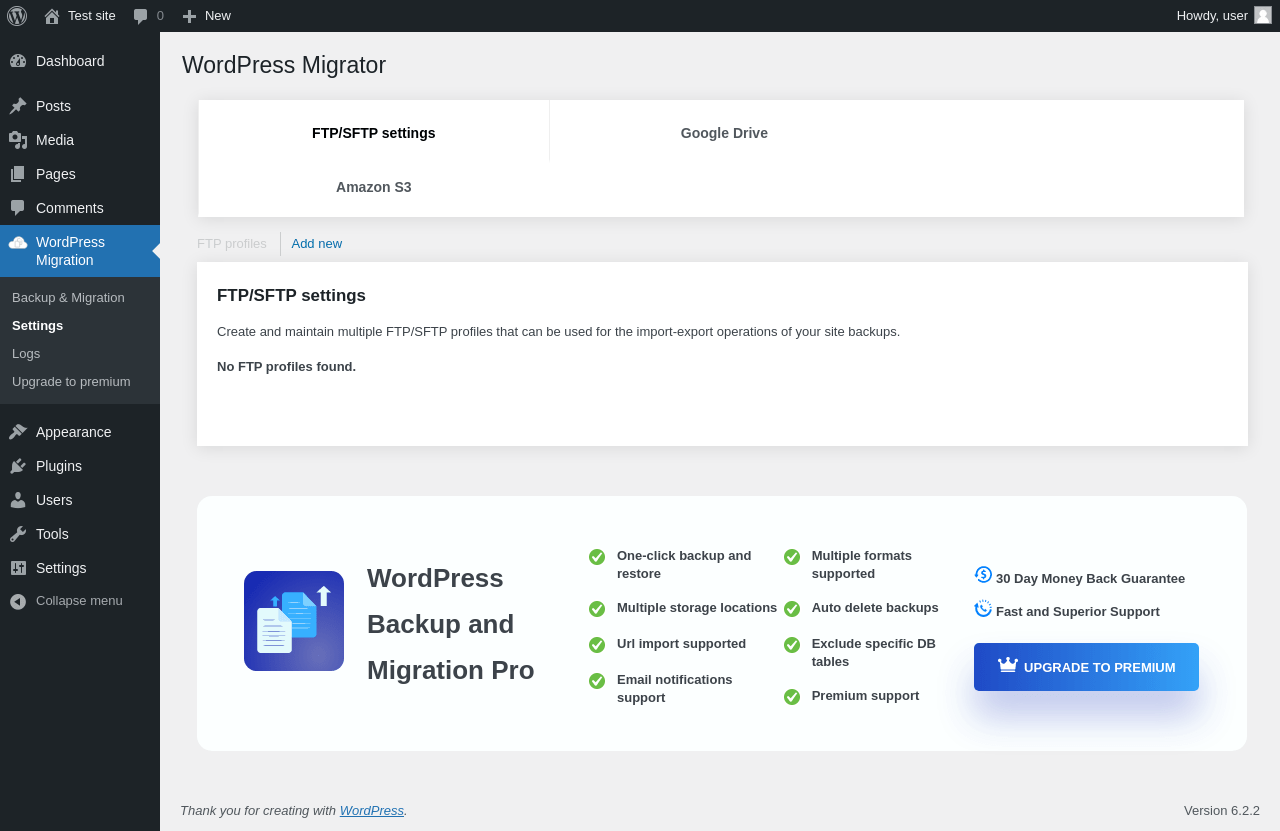Screen dimensions: 1280x831
Task: Click the Pages icon in sidebar
Action: [18, 174]
